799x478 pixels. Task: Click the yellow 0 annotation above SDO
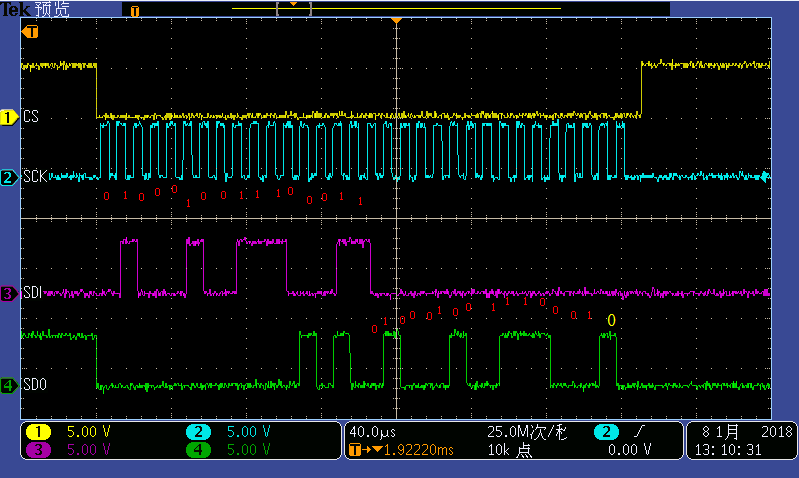611,320
